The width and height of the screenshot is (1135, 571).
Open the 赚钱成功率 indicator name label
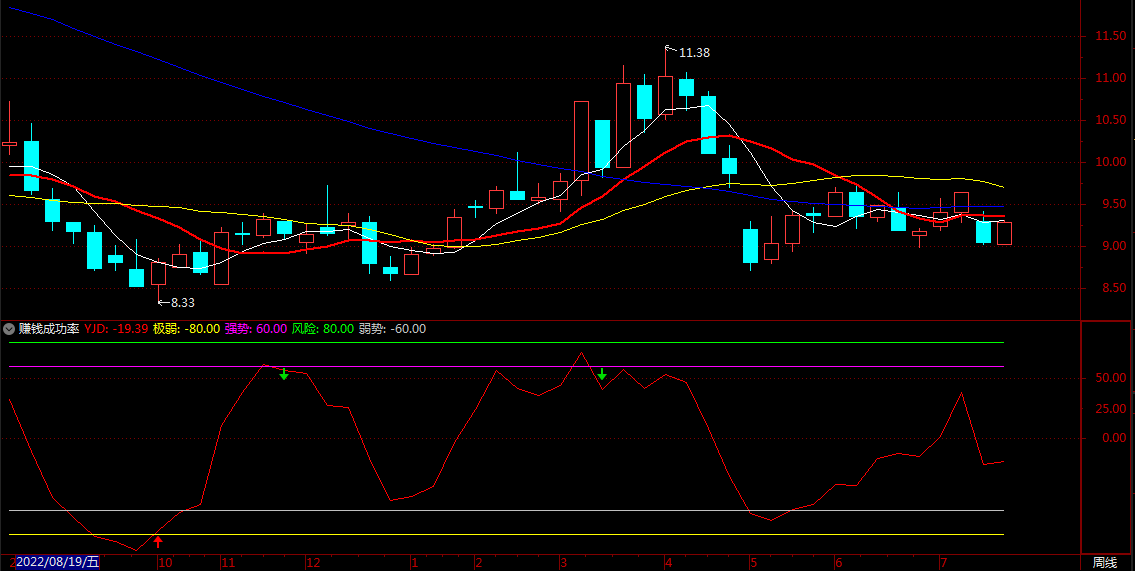coord(49,329)
